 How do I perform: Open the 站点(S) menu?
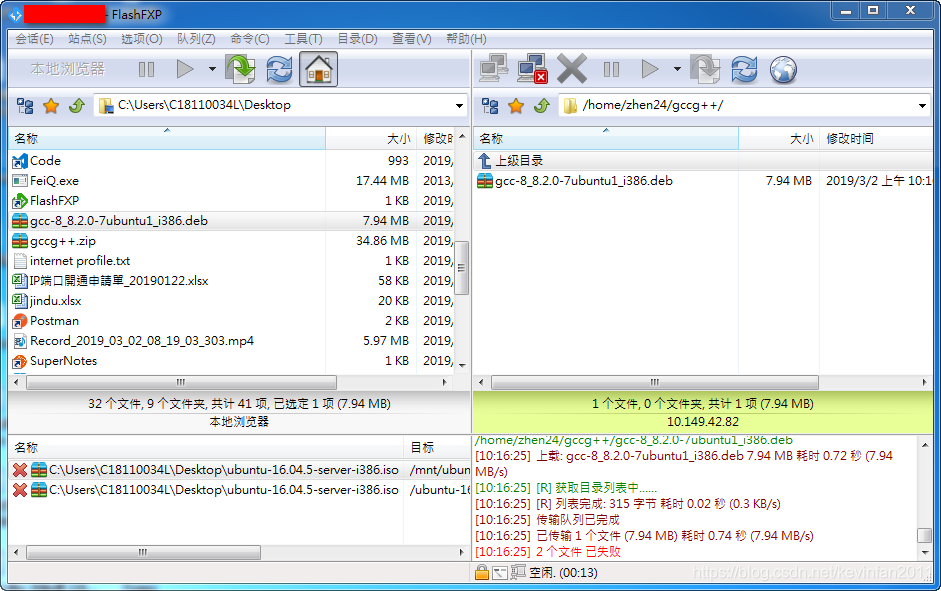(x=88, y=39)
